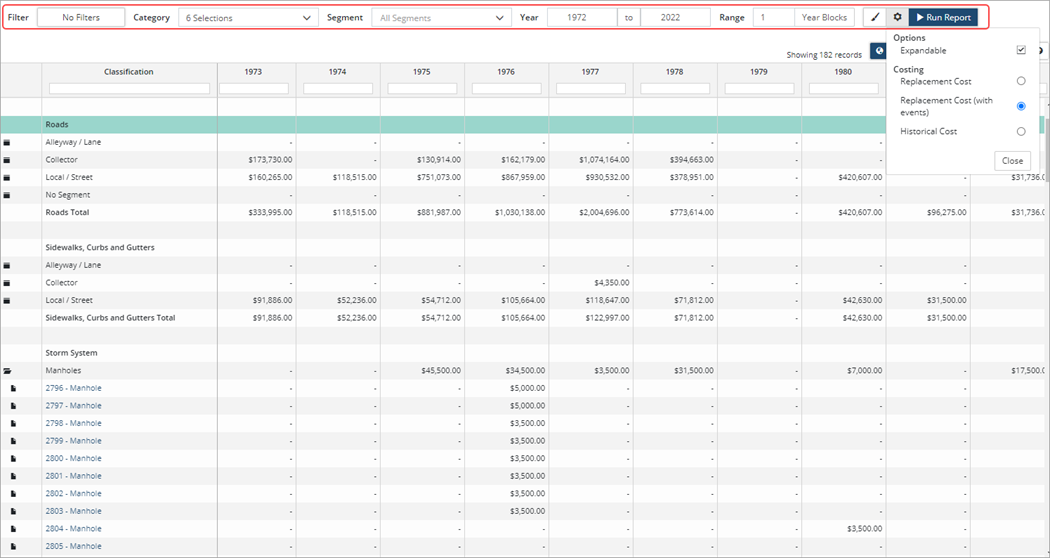Viewport: 1050px width, 558px height.
Task: Click the start Year field showing 1972
Action: click(582, 18)
